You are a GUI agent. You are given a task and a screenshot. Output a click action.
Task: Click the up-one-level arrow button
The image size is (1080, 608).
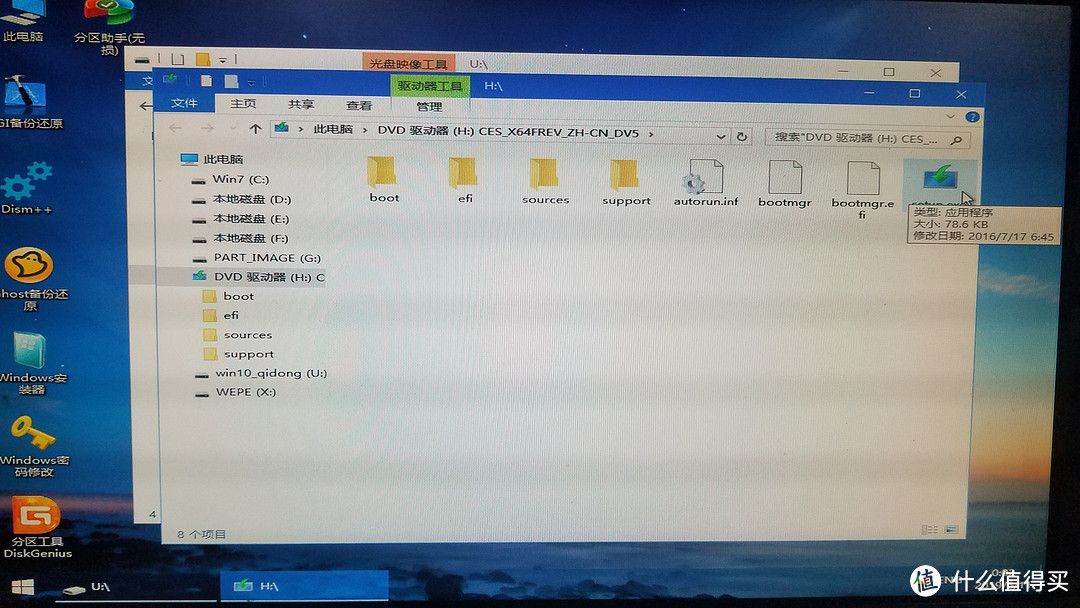256,129
